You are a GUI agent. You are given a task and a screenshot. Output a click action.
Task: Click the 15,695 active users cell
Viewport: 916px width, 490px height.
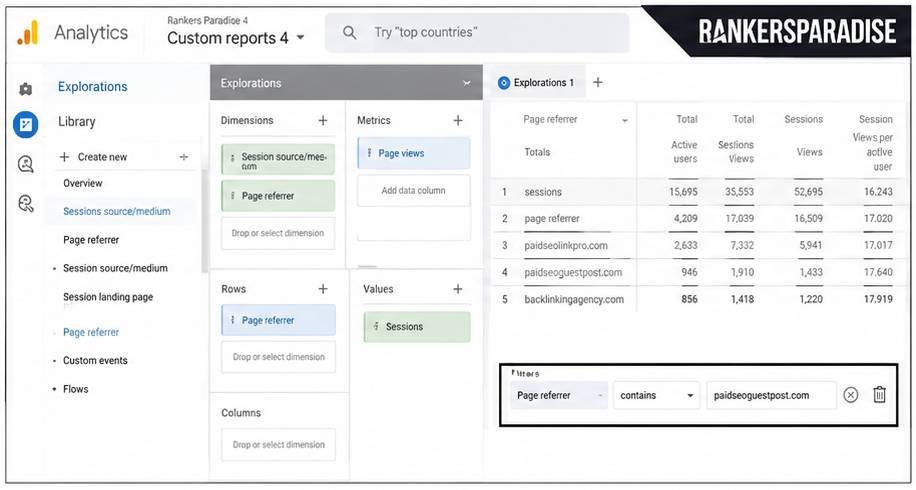point(683,192)
